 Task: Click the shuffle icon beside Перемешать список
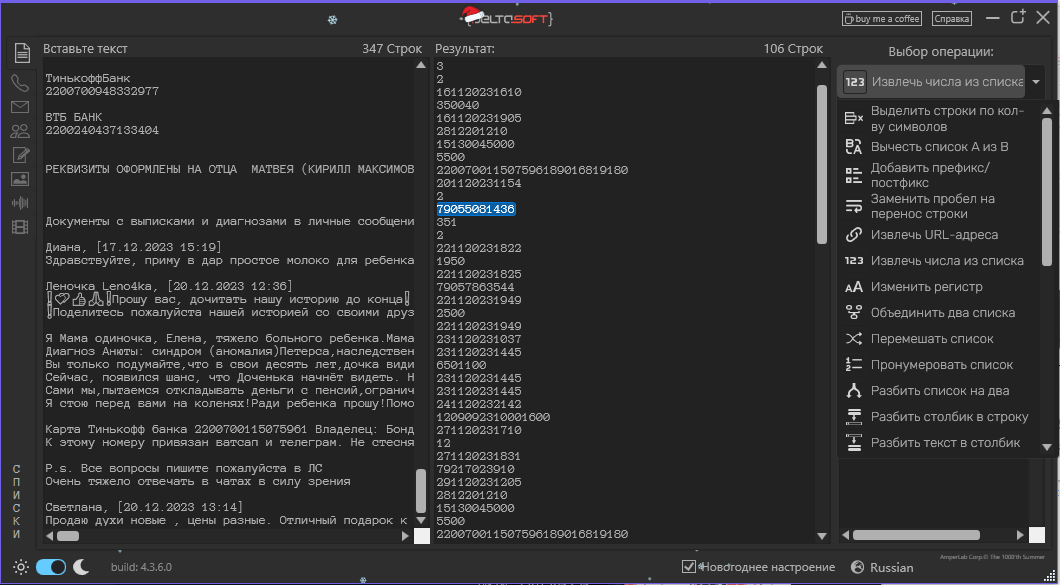tap(854, 339)
